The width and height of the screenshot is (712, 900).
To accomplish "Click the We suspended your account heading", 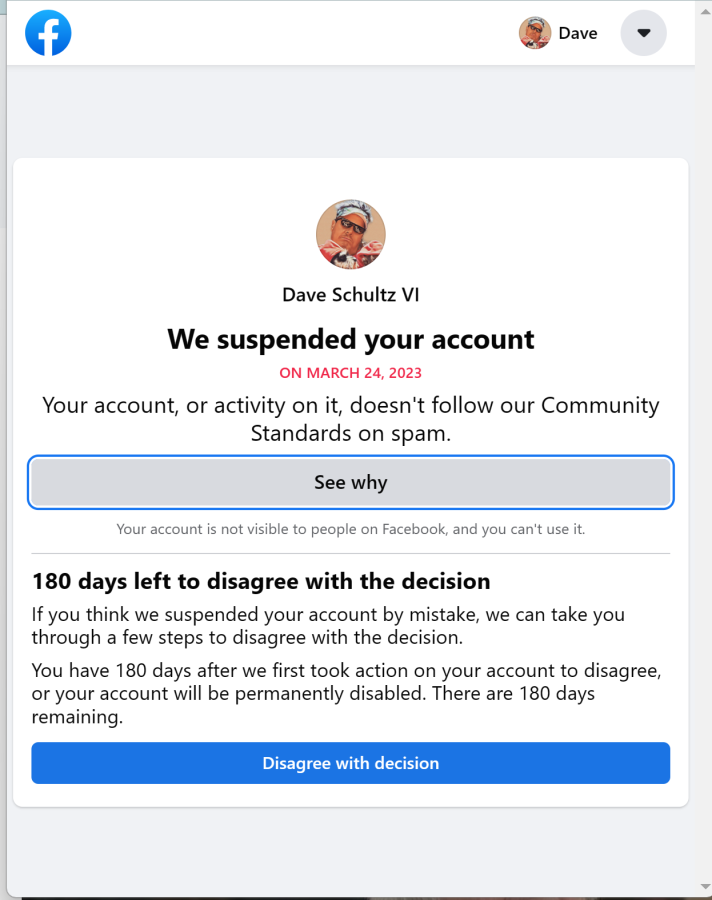I will click(351, 339).
